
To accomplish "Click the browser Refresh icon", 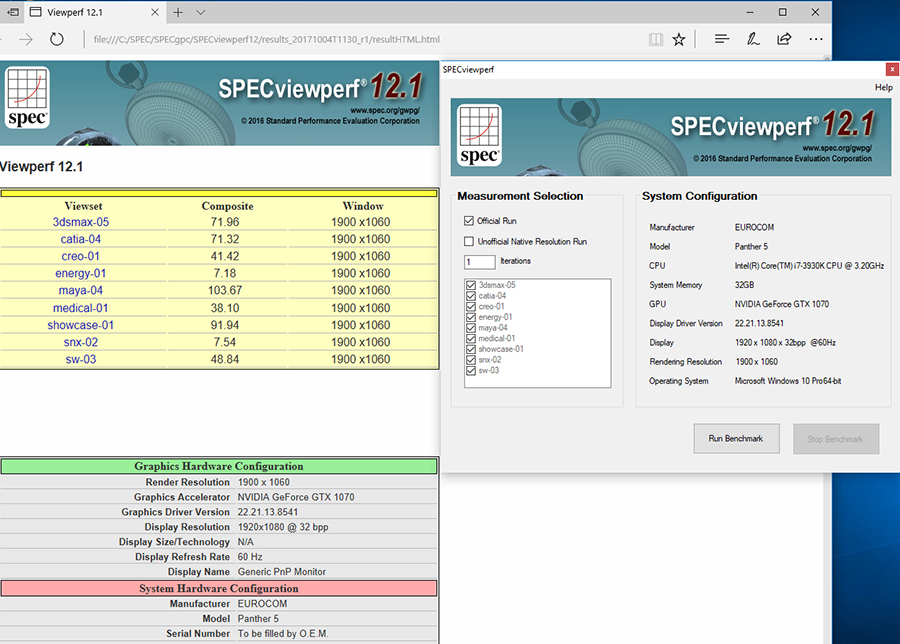I will (x=57, y=39).
